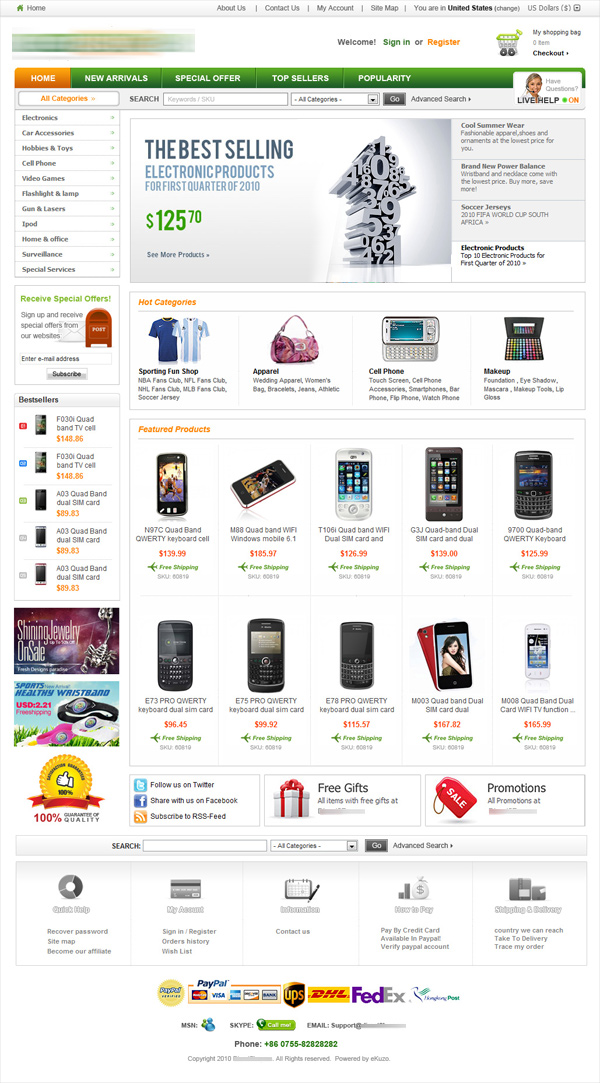
Task: Expand the All Categories sidebar menu
Action: click(68, 99)
